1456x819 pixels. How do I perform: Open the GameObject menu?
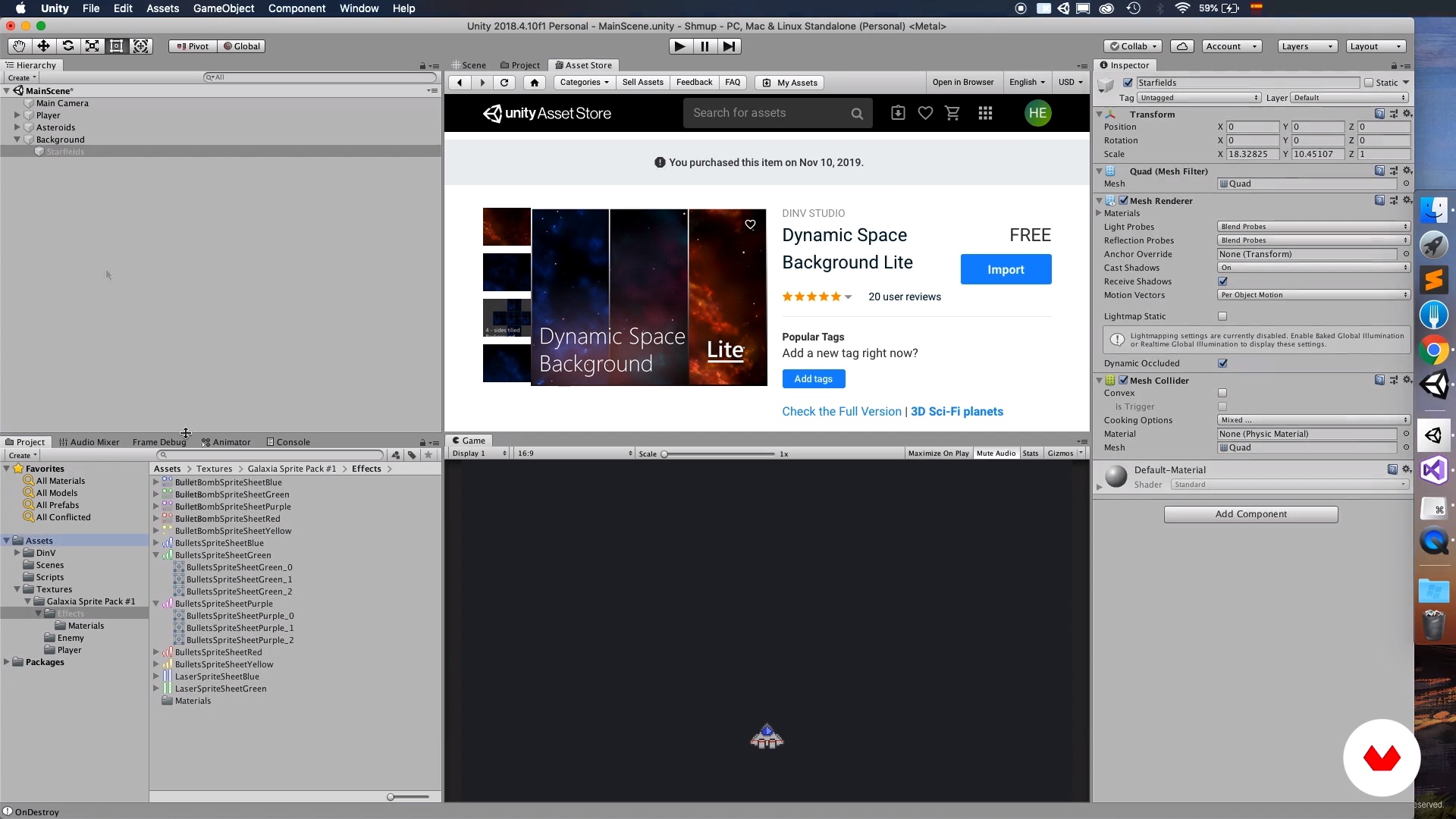point(224,8)
